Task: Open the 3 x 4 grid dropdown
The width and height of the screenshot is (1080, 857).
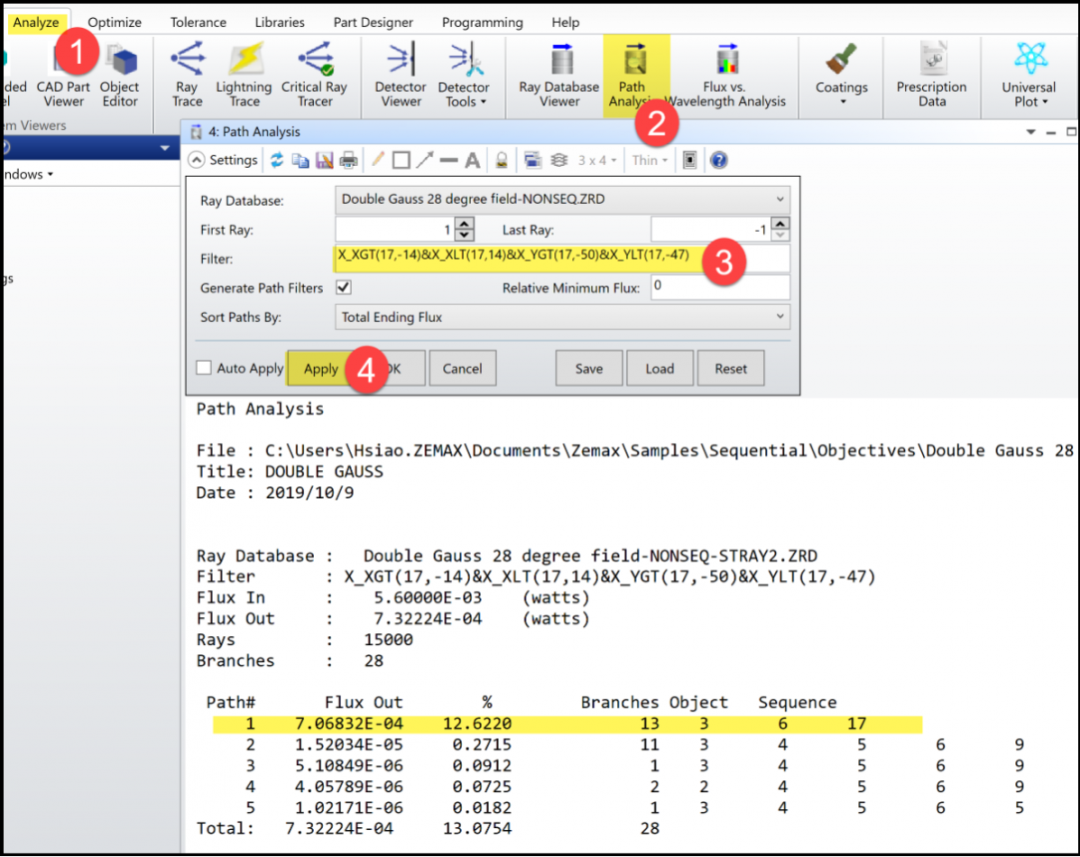Action: pyautogui.click(x=596, y=161)
